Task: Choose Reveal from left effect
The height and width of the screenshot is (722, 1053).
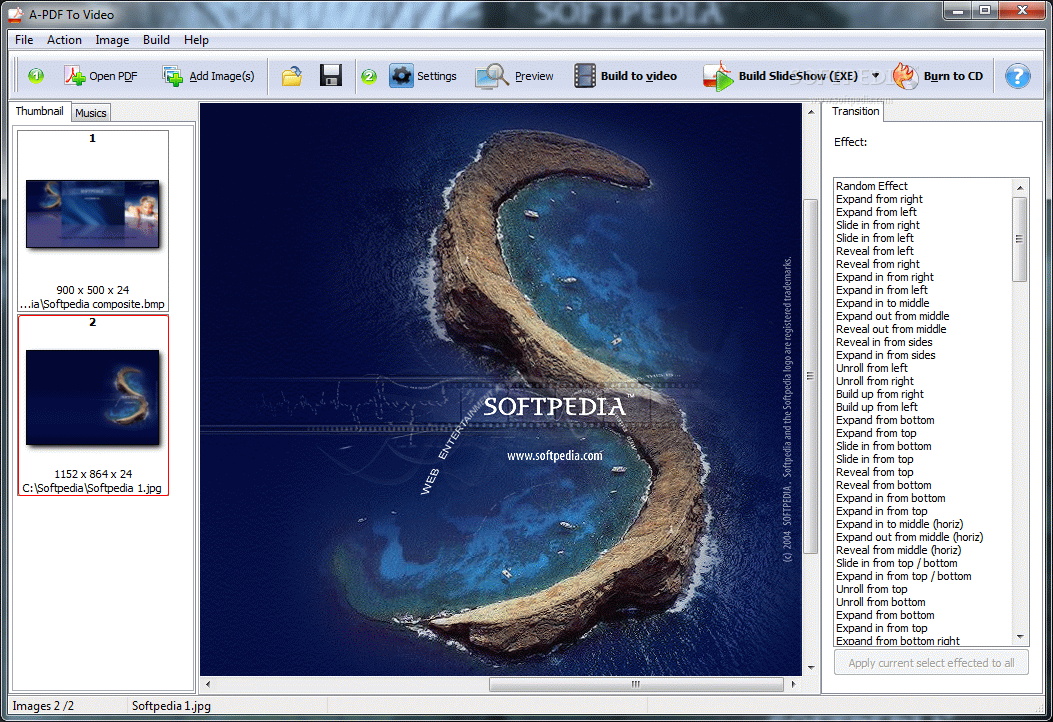Action: coord(874,251)
